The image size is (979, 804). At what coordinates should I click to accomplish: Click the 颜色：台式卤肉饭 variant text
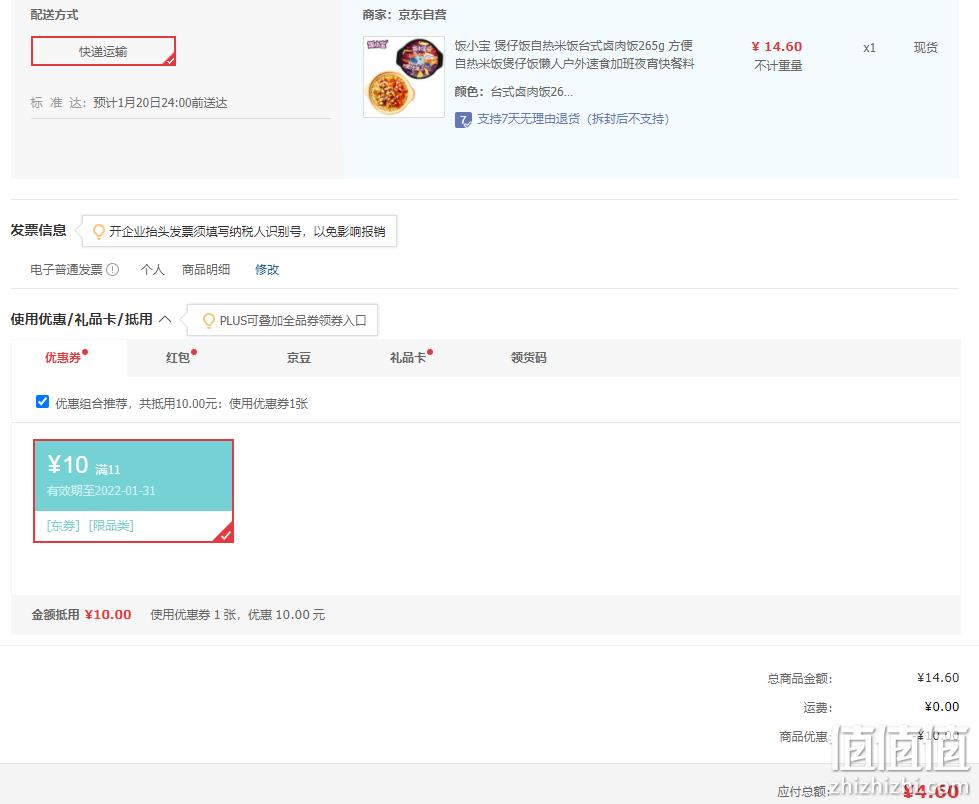click(x=513, y=92)
